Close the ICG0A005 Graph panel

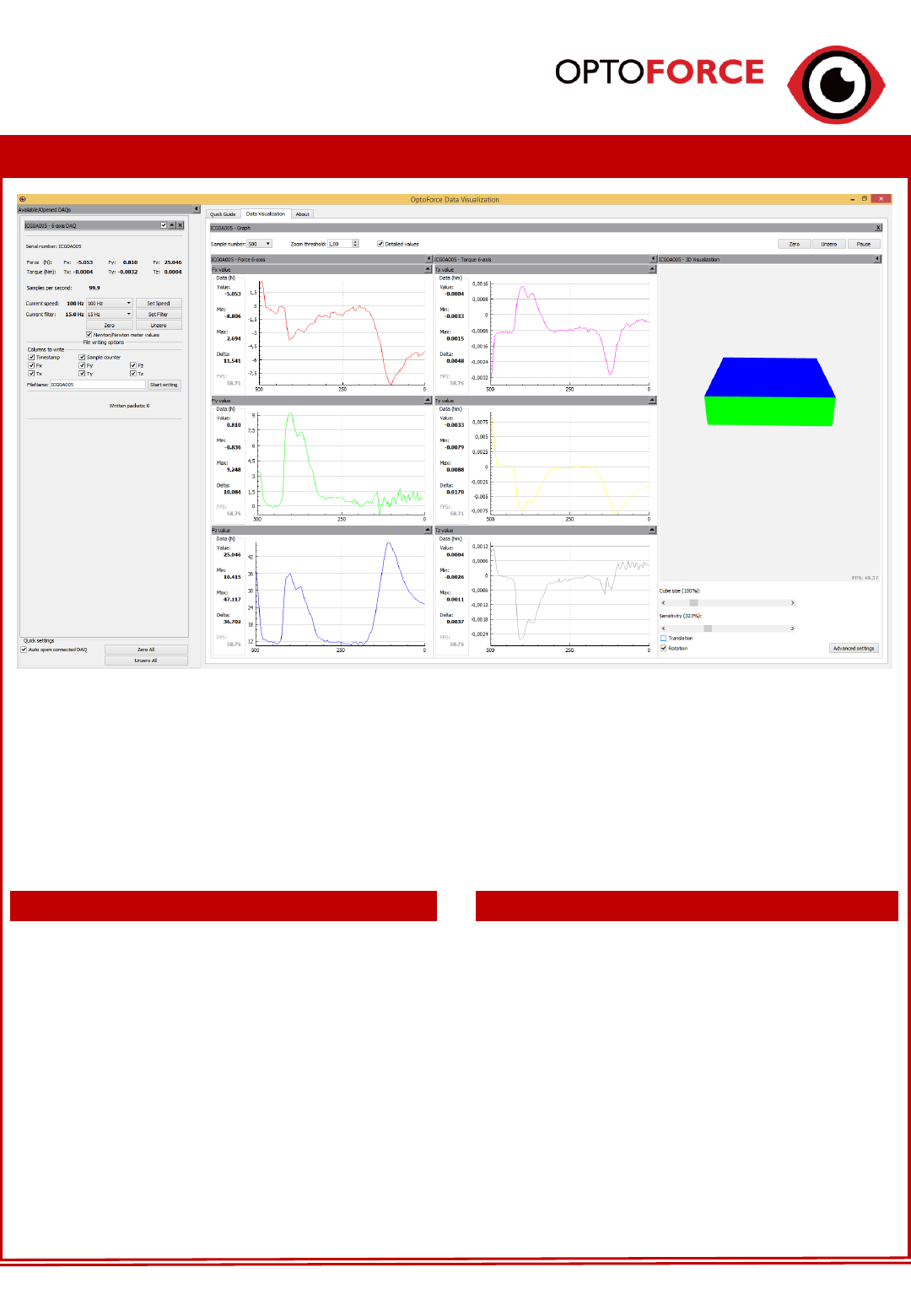pos(878,228)
